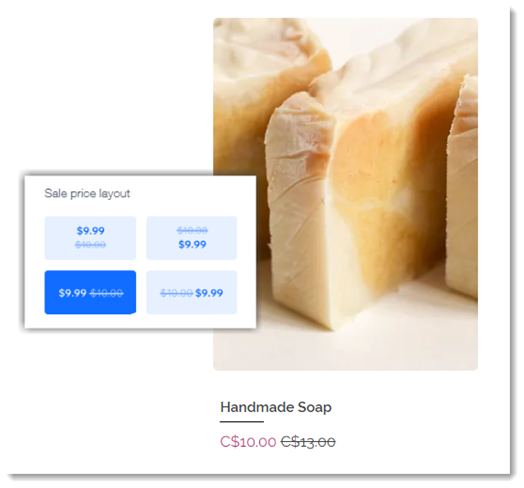Viewport: 524px width, 488px height.
Task: Click the crossed-out C$13.00 original price
Action: 308,442
